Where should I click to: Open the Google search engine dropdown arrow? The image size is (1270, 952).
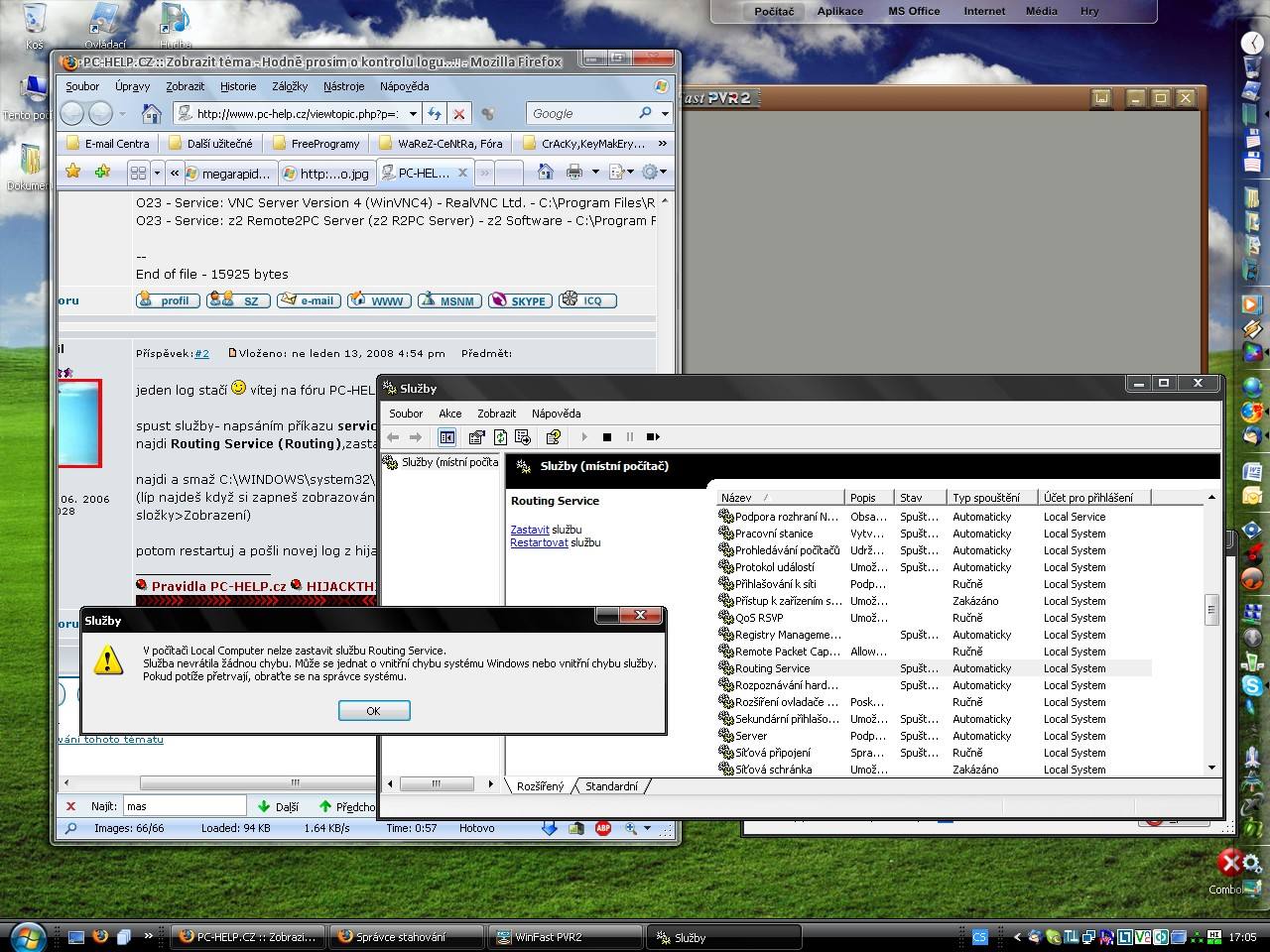click(x=664, y=114)
